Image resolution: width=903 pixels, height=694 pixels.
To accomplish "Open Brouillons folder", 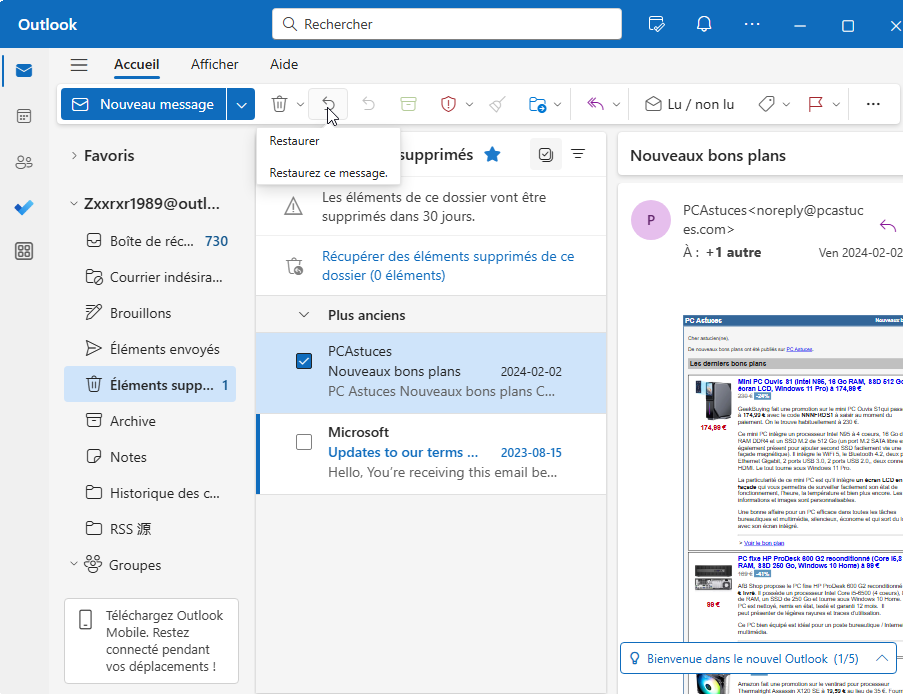I will (150, 313).
